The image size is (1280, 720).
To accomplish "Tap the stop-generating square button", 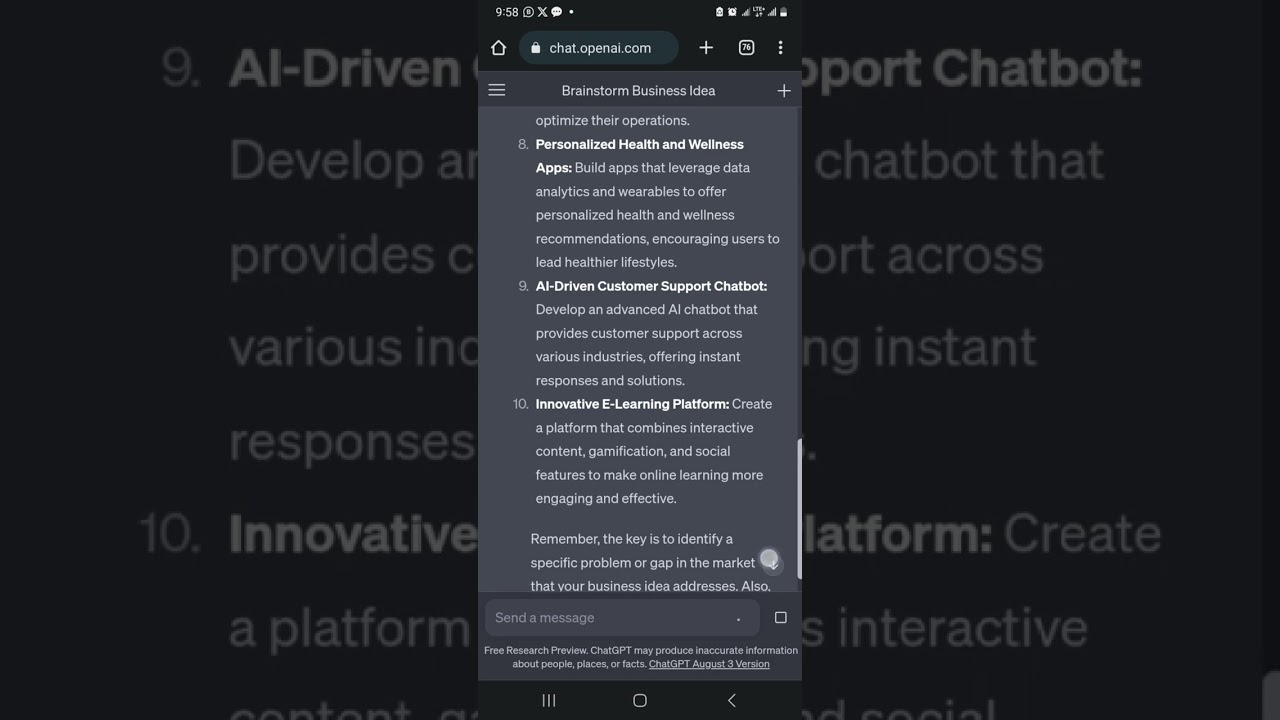I will point(780,617).
